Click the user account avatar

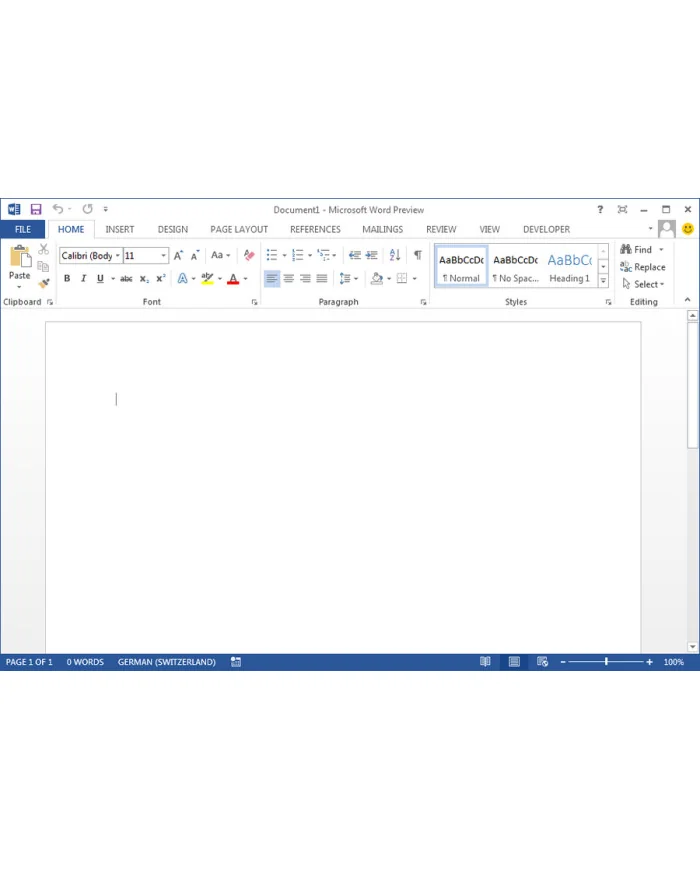667,229
